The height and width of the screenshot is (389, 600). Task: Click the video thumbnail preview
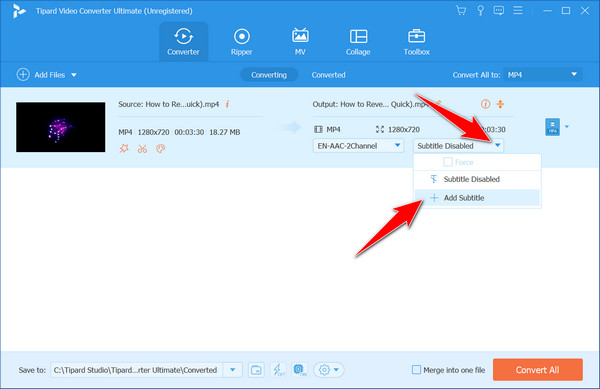[x=60, y=127]
